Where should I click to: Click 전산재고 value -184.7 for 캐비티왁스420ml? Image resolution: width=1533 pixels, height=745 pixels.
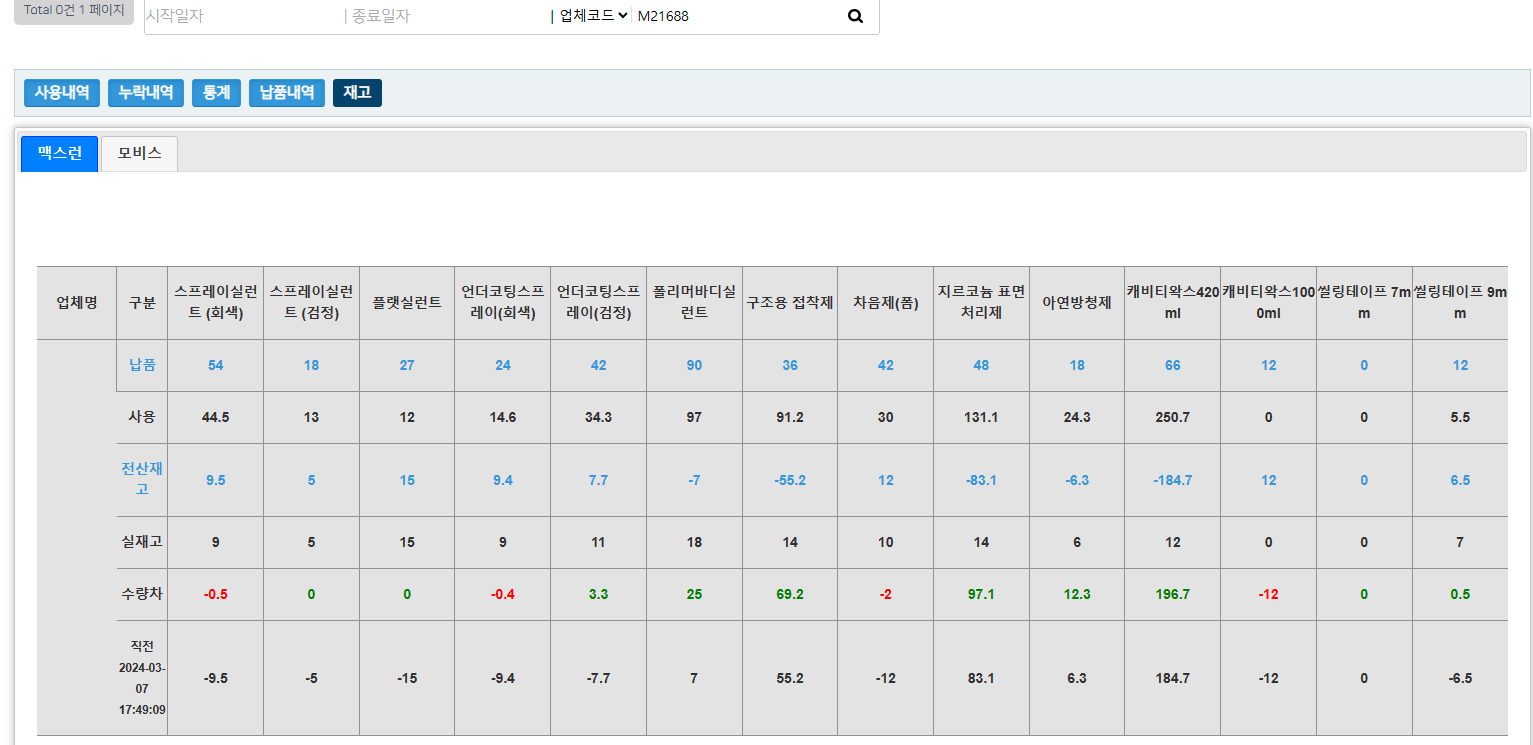(x=1172, y=480)
